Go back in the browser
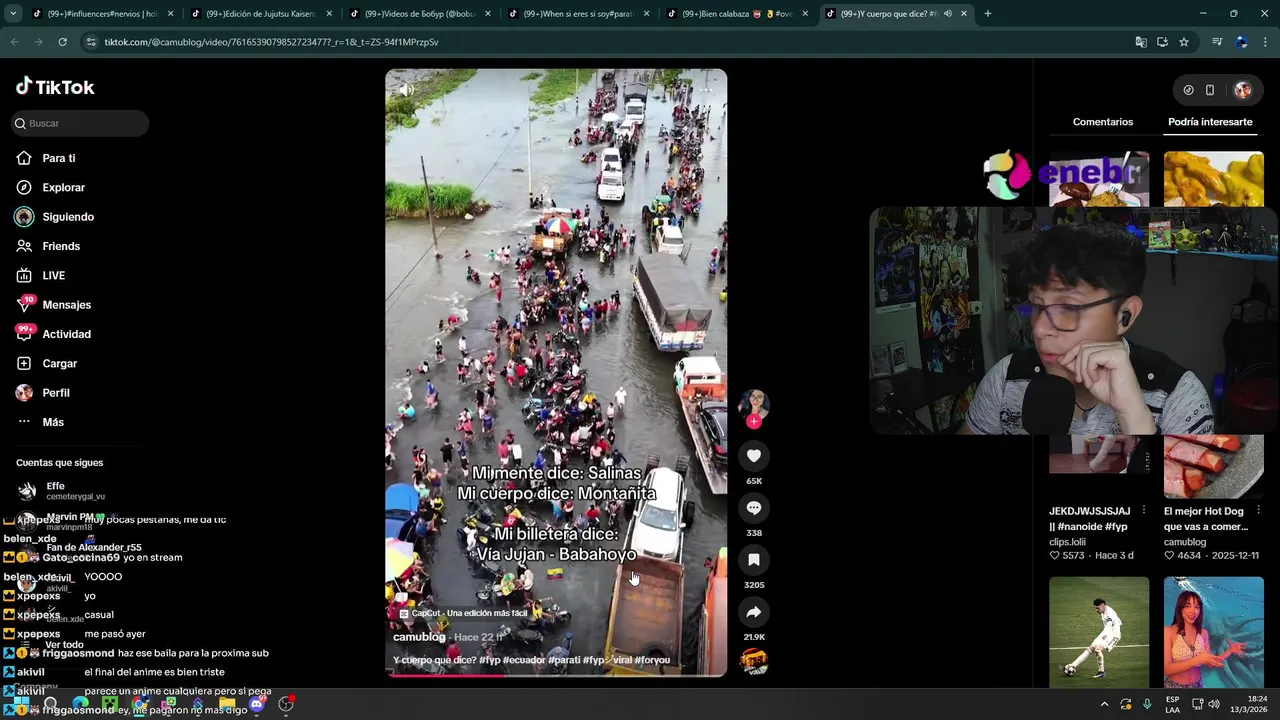Image resolution: width=1280 pixels, height=720 pixels. (x=15, y=42)
